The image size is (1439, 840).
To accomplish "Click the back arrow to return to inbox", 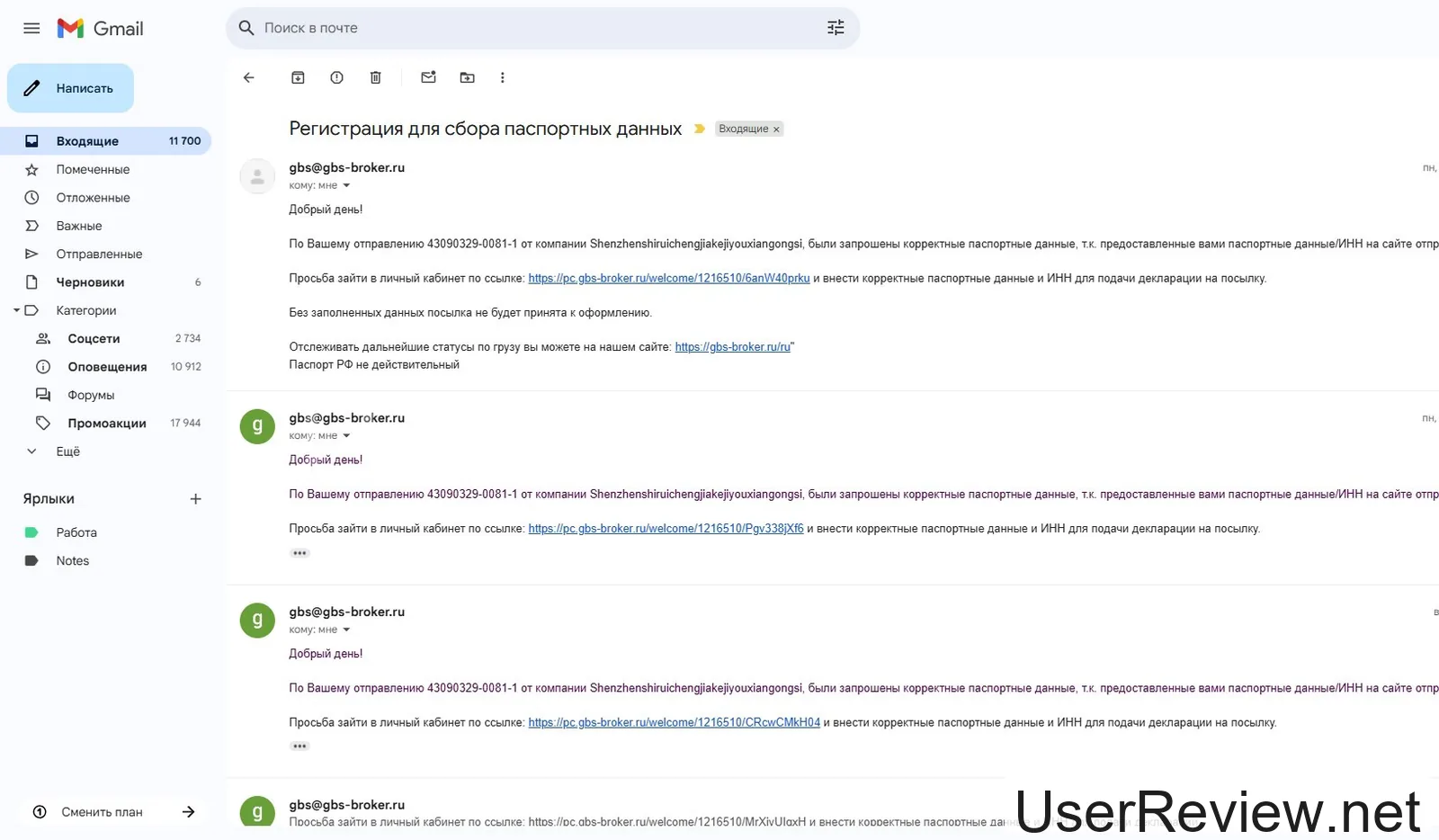I will (249, 78).
